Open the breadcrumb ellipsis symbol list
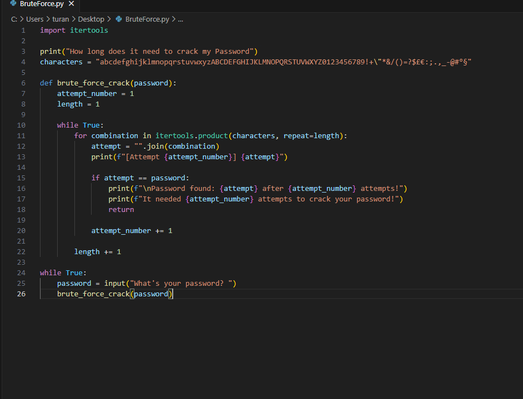 180,20
